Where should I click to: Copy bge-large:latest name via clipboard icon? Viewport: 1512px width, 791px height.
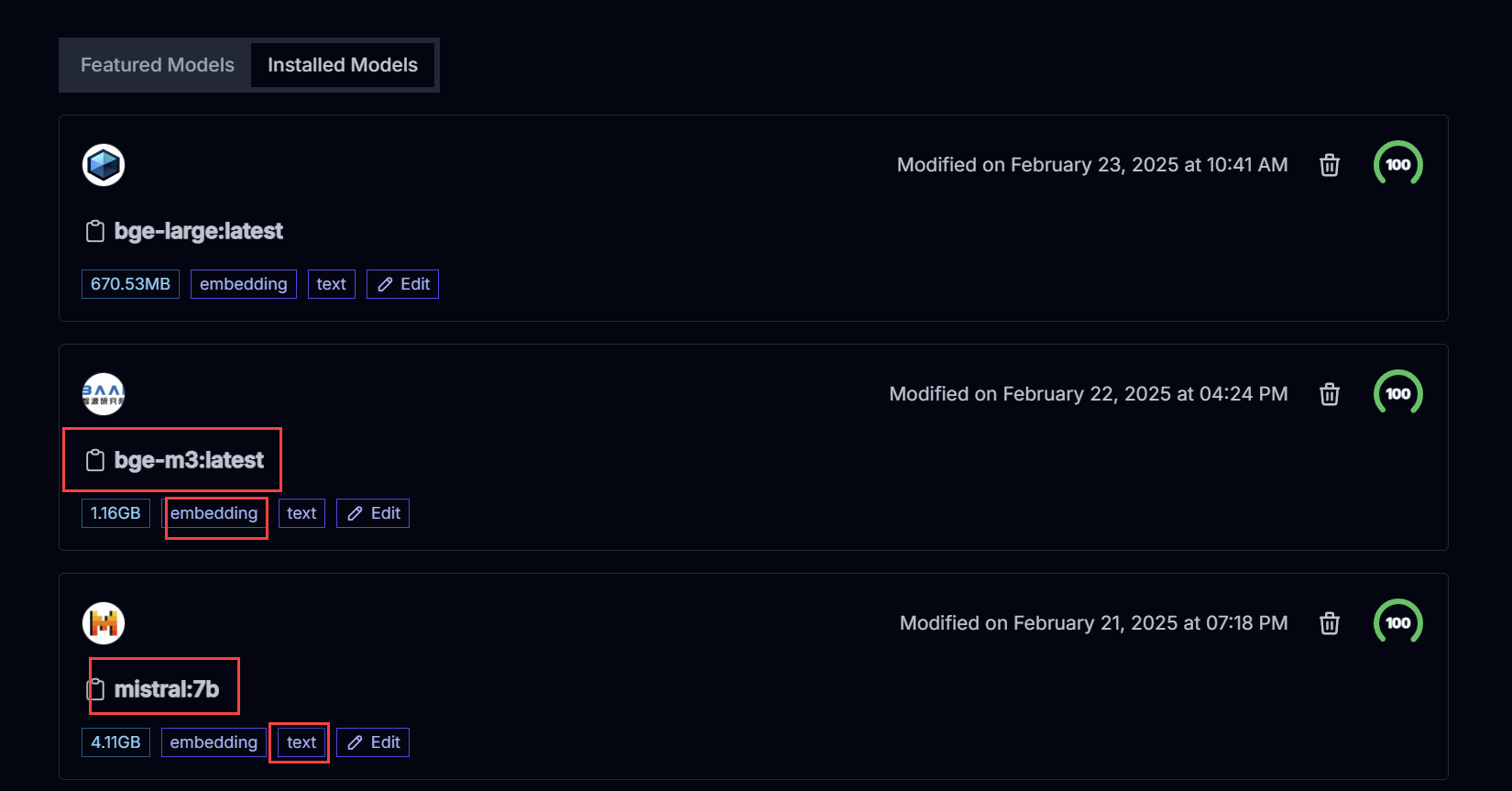pos(94,231)
